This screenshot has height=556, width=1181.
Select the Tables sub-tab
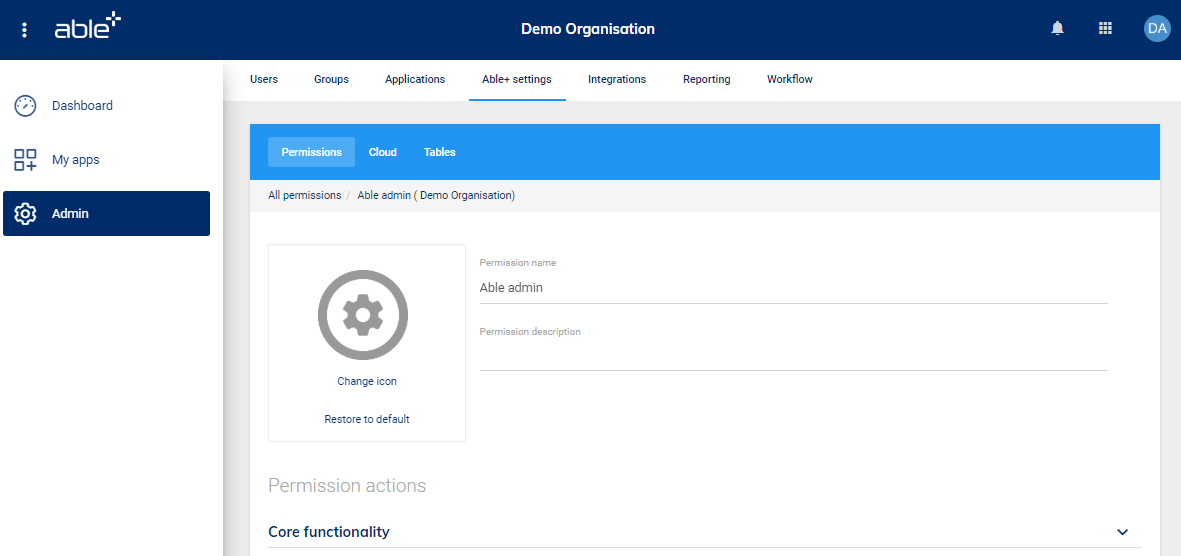coord(439,152)
